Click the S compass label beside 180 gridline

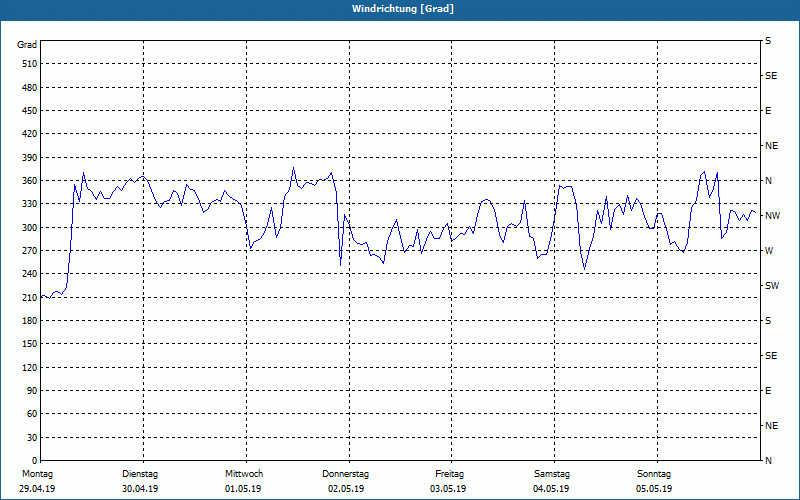click(x=768, y=320)
